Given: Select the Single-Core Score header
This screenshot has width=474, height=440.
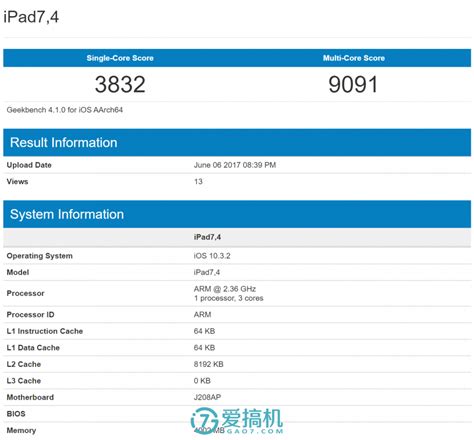Looking at the screenshot, I should point(120,58).
